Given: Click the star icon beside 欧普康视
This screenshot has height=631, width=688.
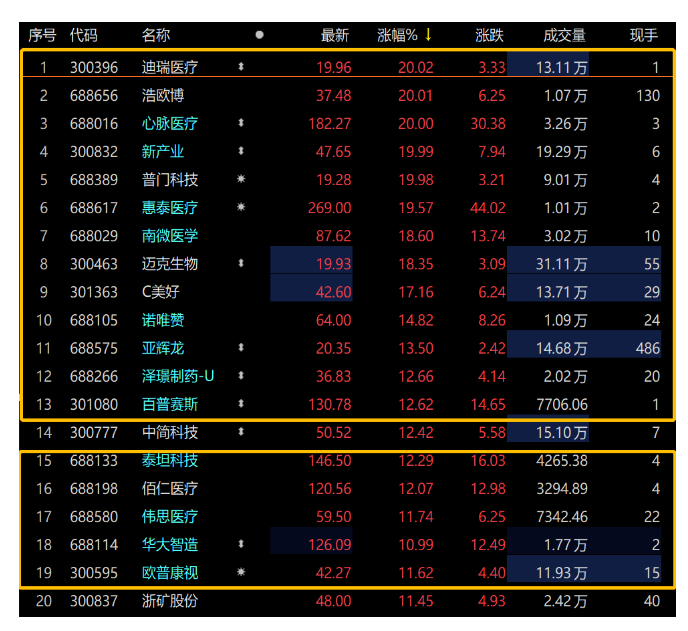Looking at the screenshot, I should 240,573.
